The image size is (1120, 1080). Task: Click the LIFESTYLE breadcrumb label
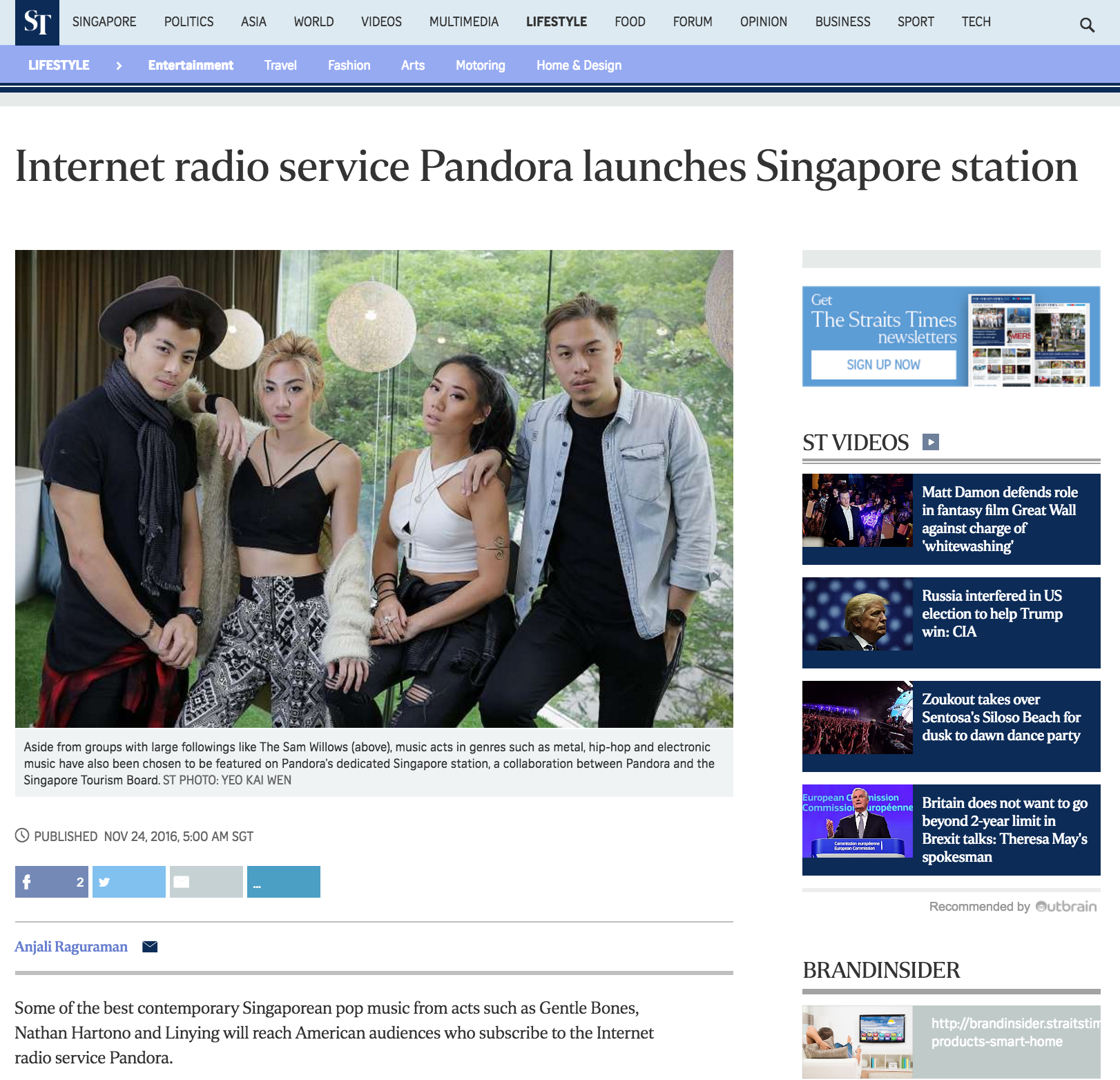pos(59,66)
